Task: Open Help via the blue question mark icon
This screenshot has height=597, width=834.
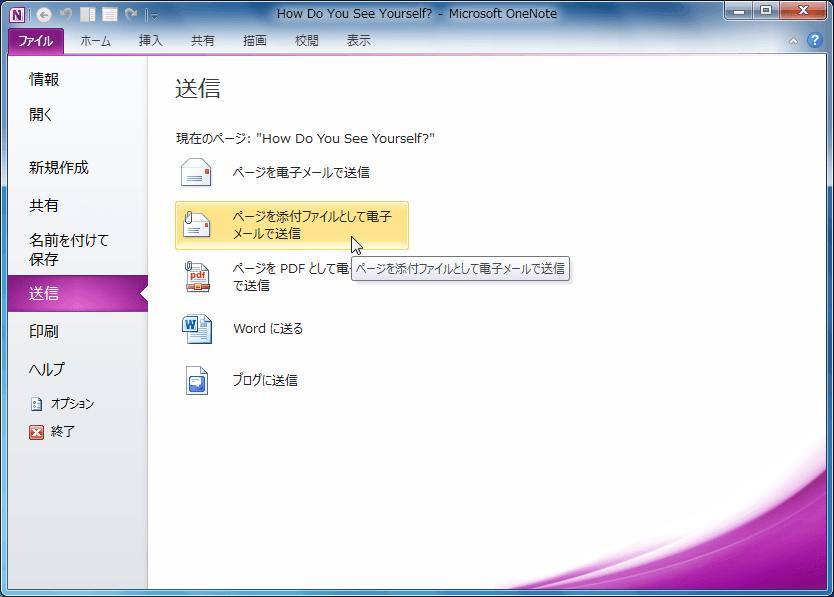Action: [x=814, y=40]
